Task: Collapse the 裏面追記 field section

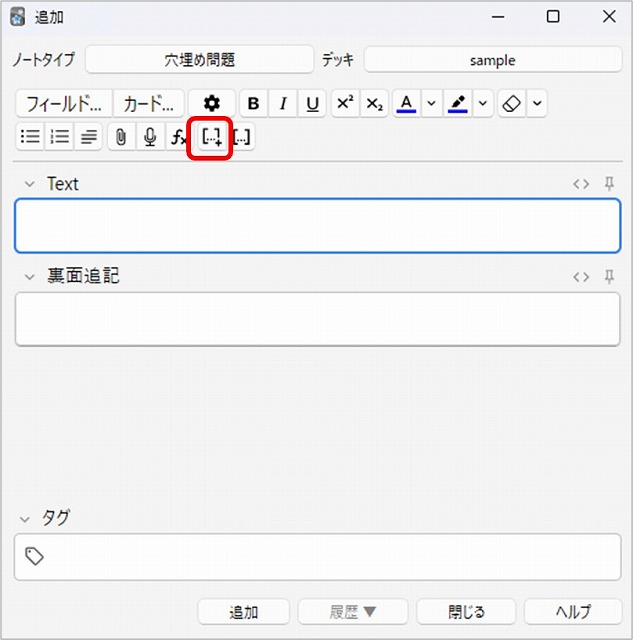Action: click(x=29, y=277)
